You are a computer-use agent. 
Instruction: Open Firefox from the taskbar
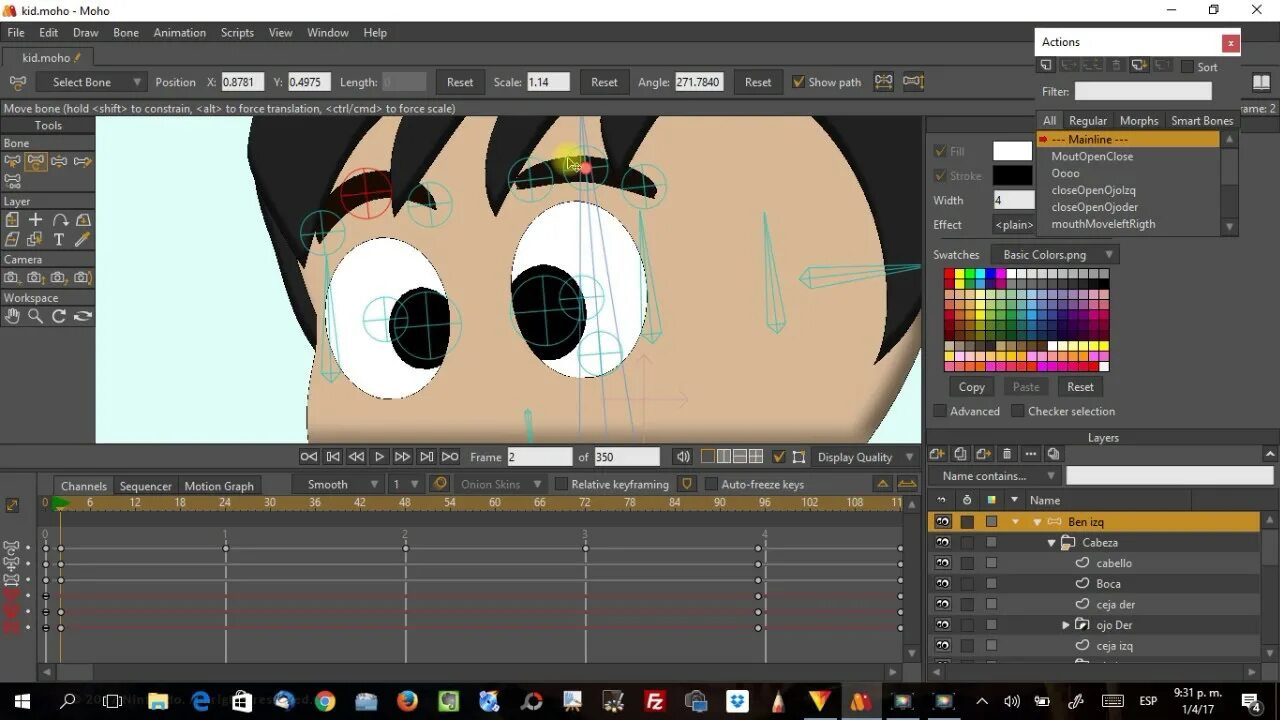(x=406, y=701)
